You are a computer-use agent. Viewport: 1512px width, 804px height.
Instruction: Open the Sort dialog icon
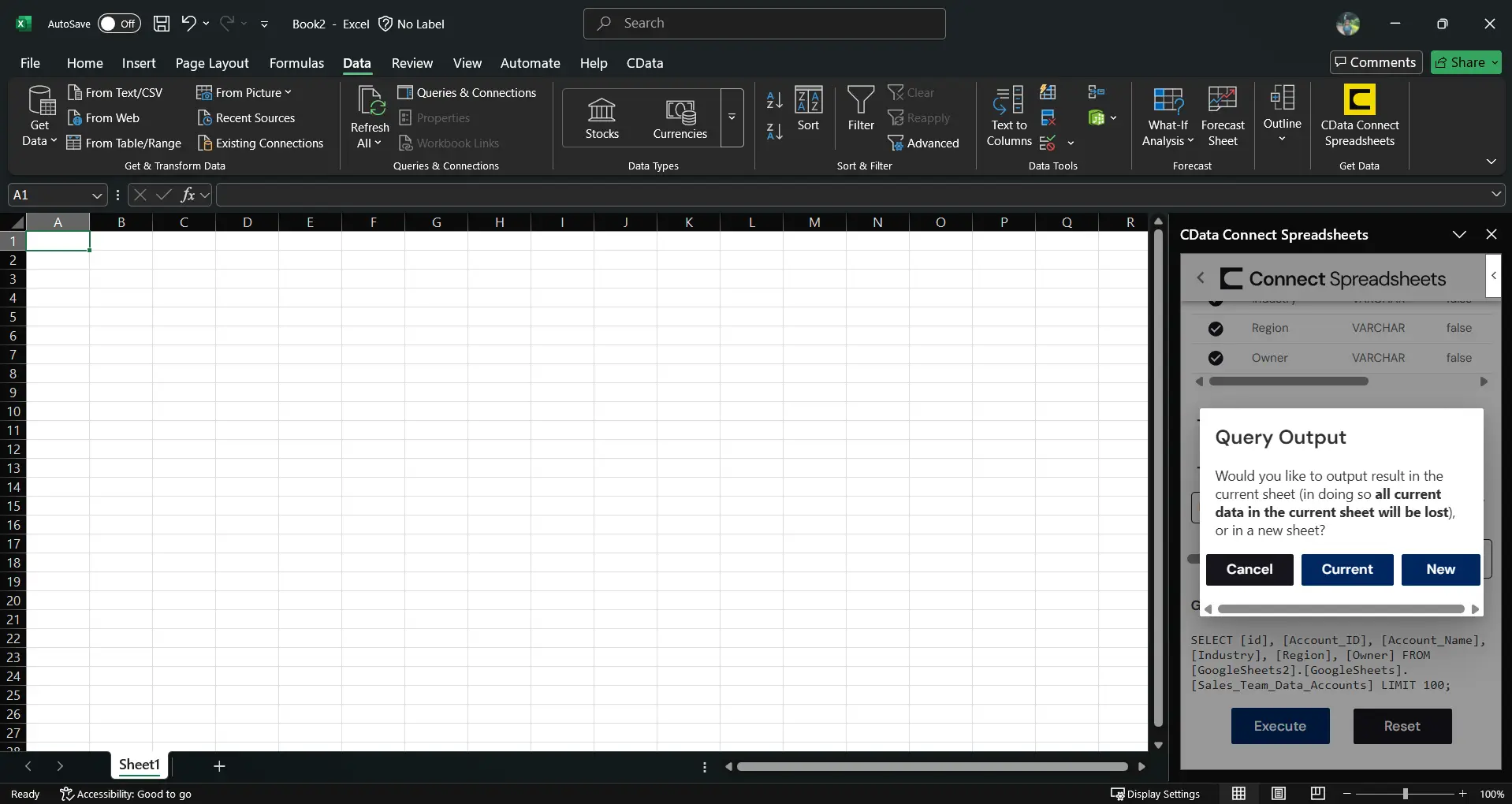pos(808,109)
